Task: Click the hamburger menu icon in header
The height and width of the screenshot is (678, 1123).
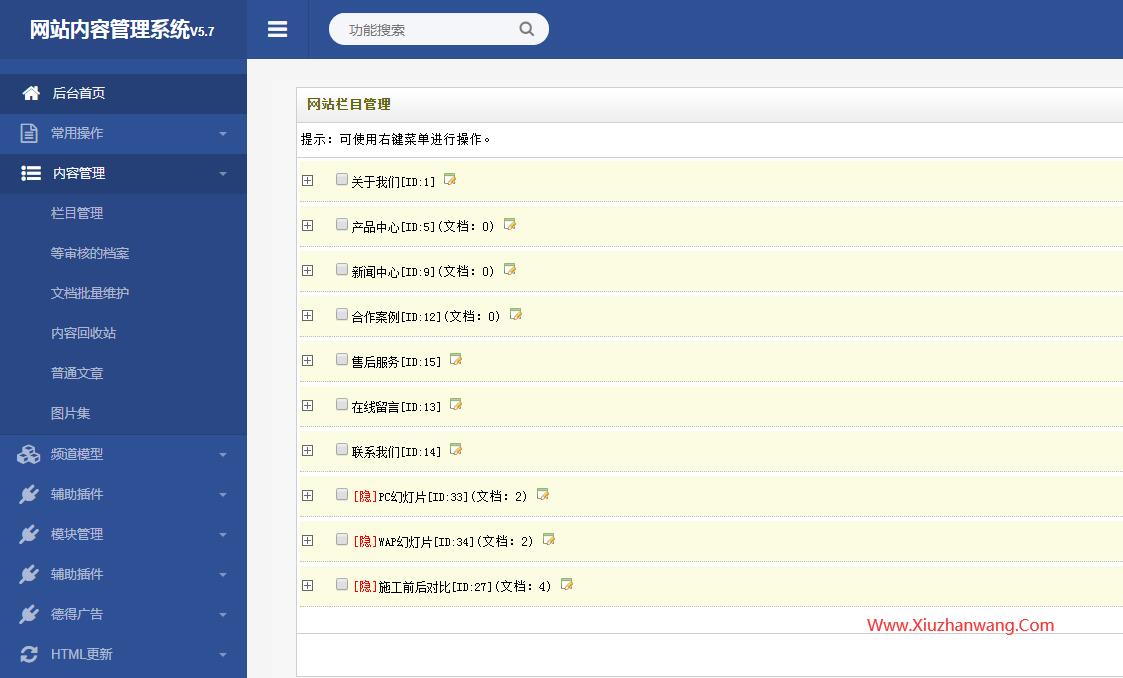Action: (278, 30)
